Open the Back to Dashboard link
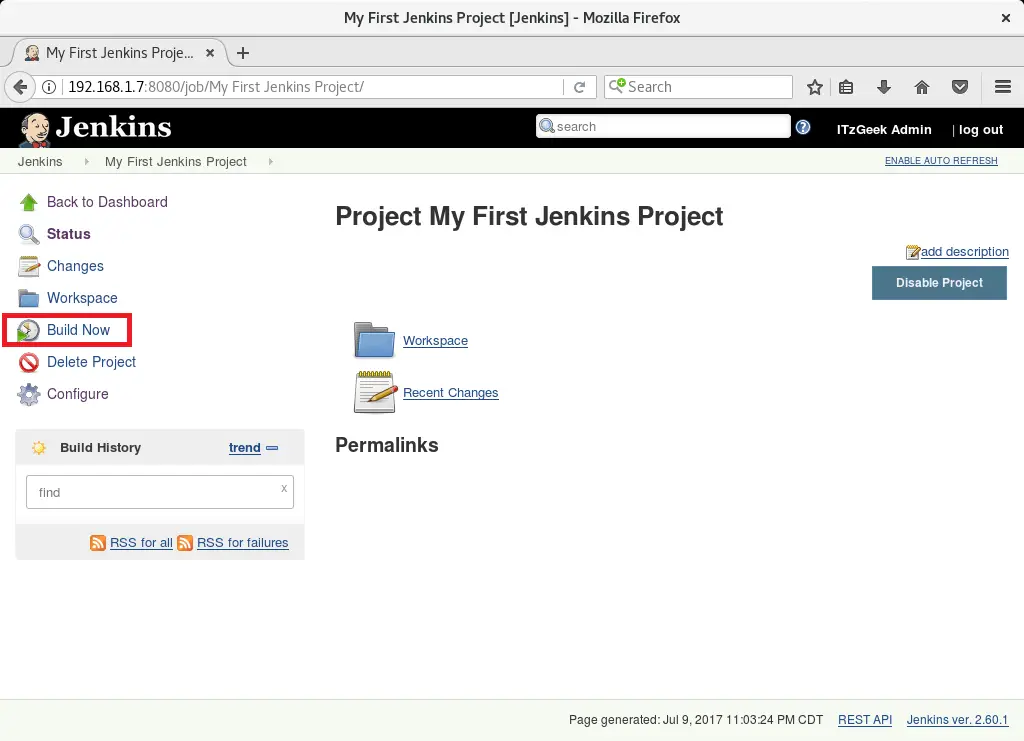The image size is (1024, 741). click(107, 202)
